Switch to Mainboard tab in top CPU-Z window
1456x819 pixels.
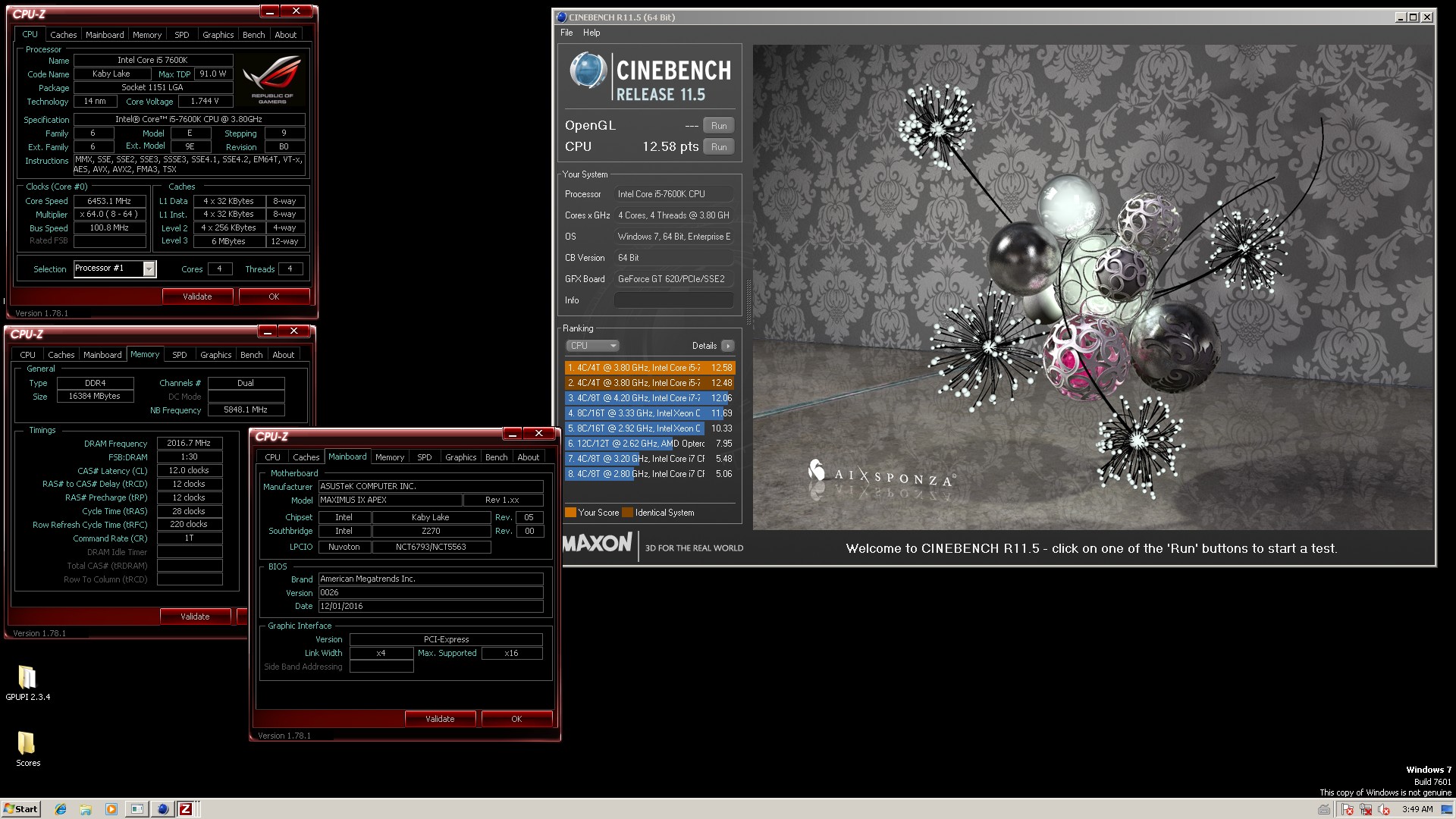(105, 35)
